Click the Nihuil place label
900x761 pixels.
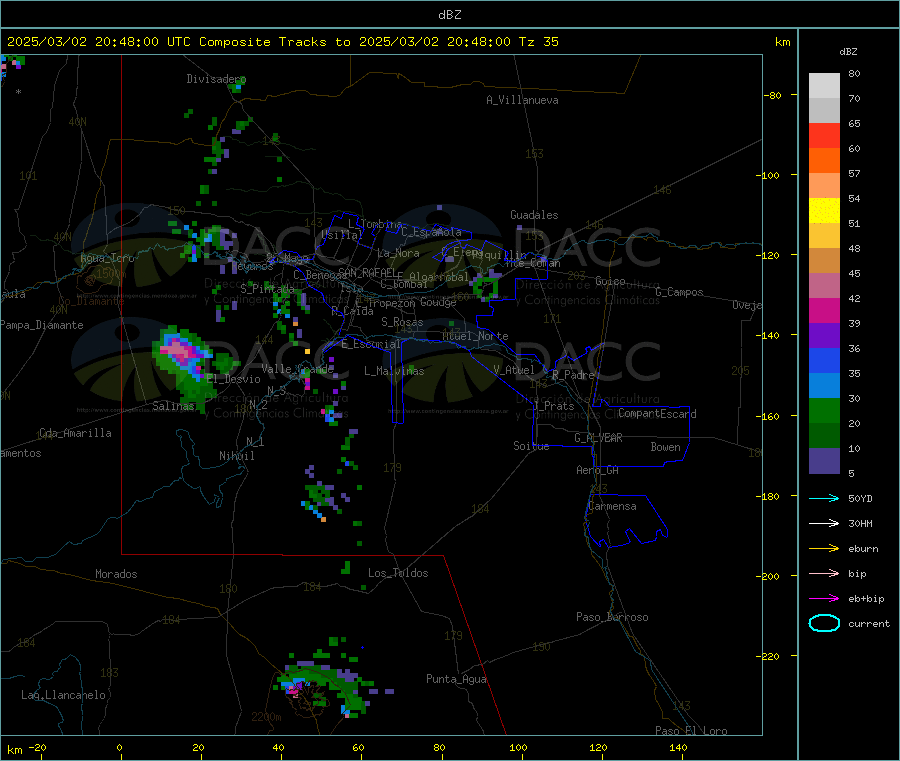point(236,456)
